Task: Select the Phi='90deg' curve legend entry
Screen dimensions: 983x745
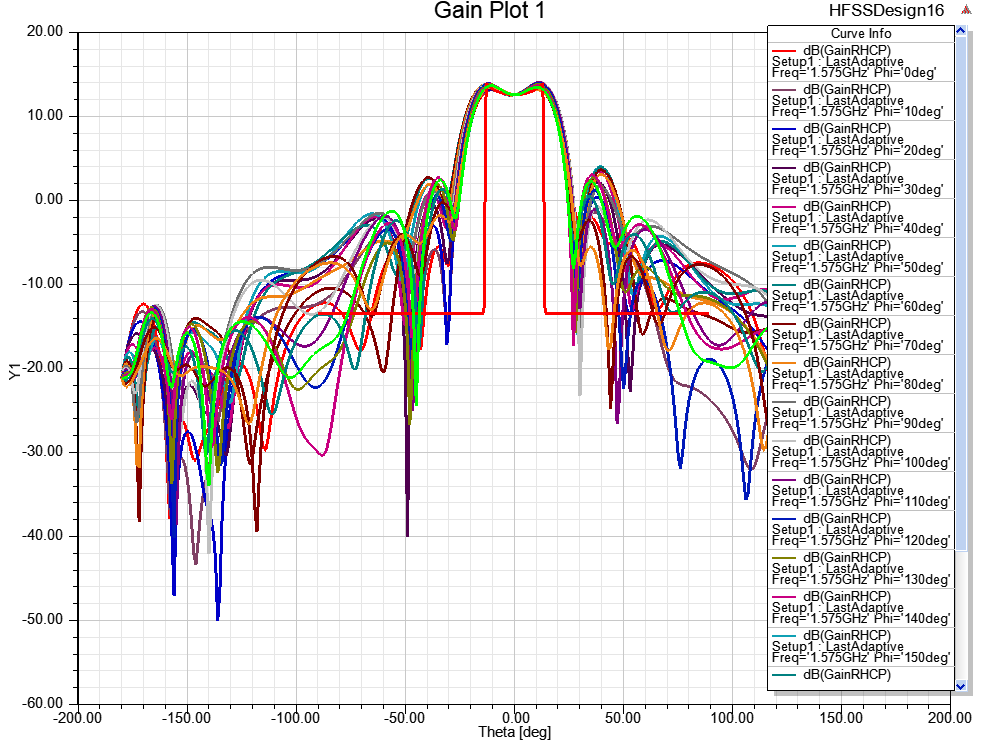Action: (x=861, y=412)
